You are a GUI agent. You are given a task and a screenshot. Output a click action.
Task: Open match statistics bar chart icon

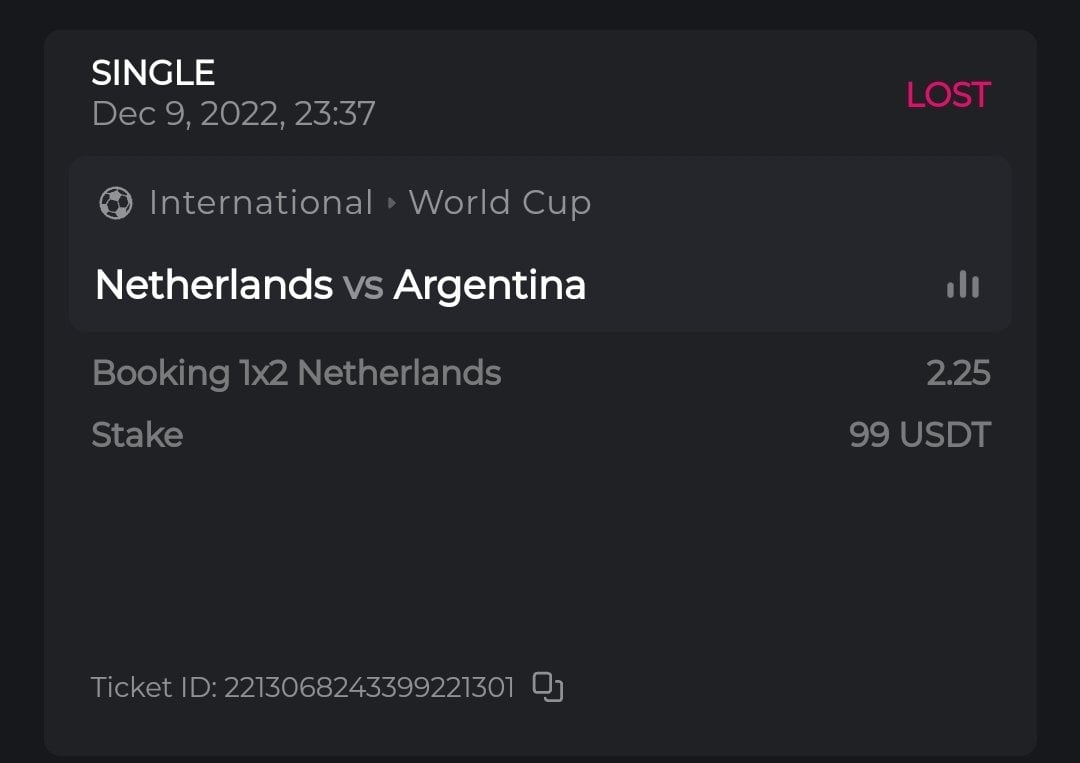pyautogui.click(x=963, y=285)
